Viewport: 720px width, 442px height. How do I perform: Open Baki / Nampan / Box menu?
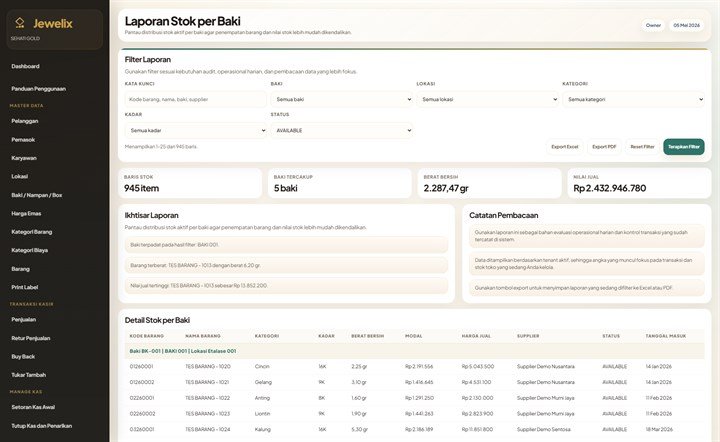[x=37, y=195]
